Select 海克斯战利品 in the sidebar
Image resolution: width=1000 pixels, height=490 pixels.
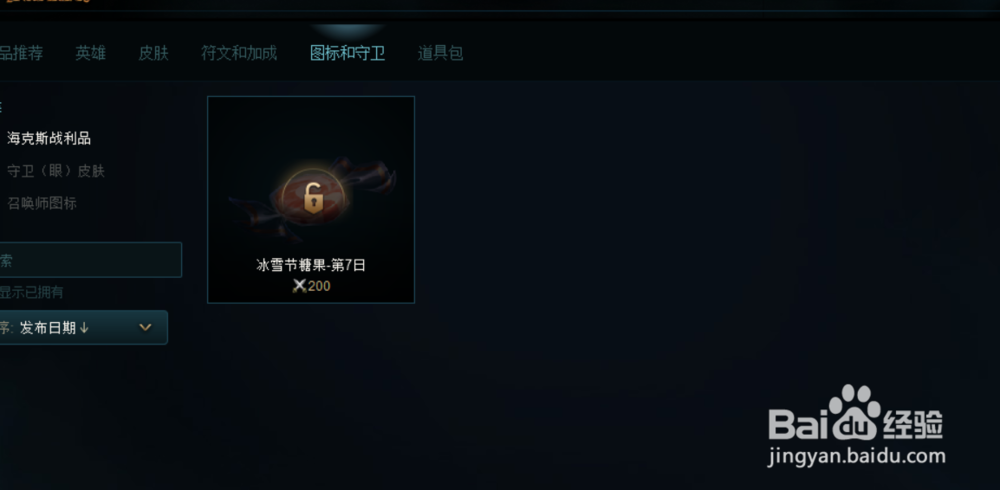[49, 138]
